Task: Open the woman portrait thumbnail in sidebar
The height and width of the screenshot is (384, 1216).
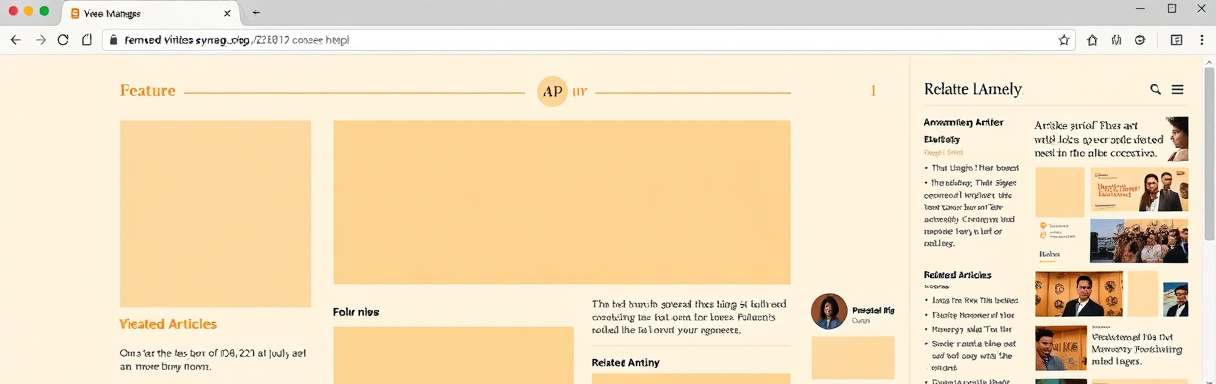Action: (1177, 138)
